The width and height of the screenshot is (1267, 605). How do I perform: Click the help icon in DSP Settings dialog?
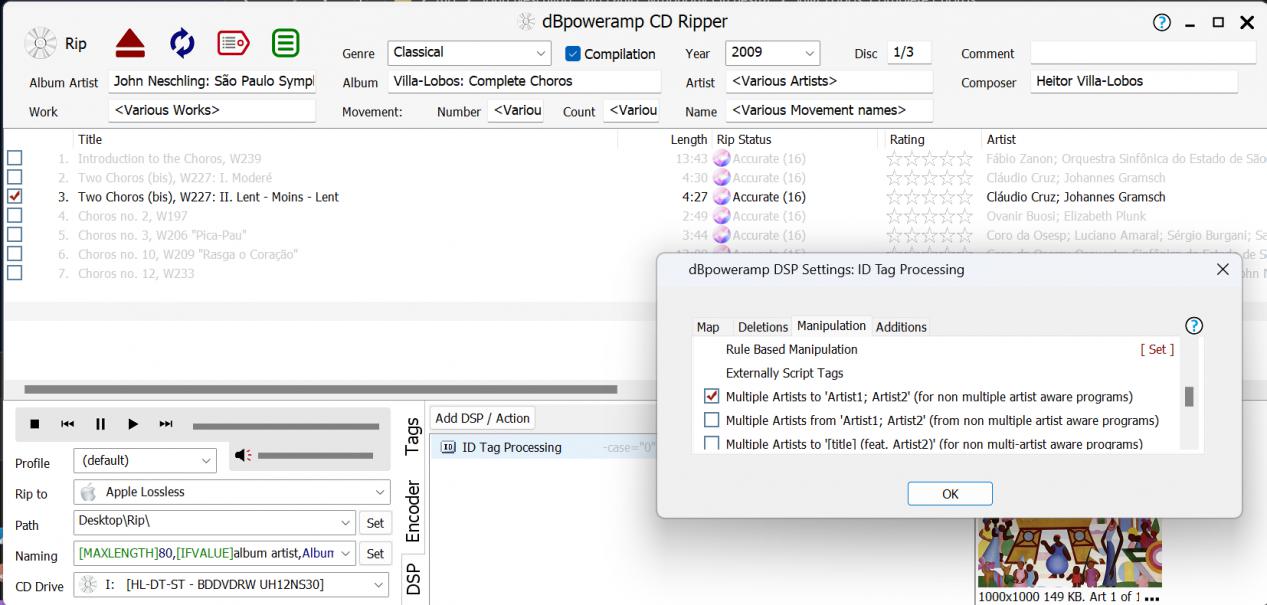pos(1193,326)
